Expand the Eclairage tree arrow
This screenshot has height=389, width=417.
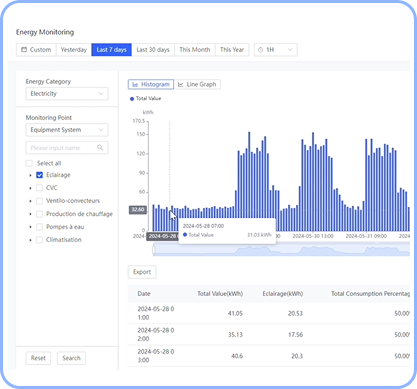(30, 175)
